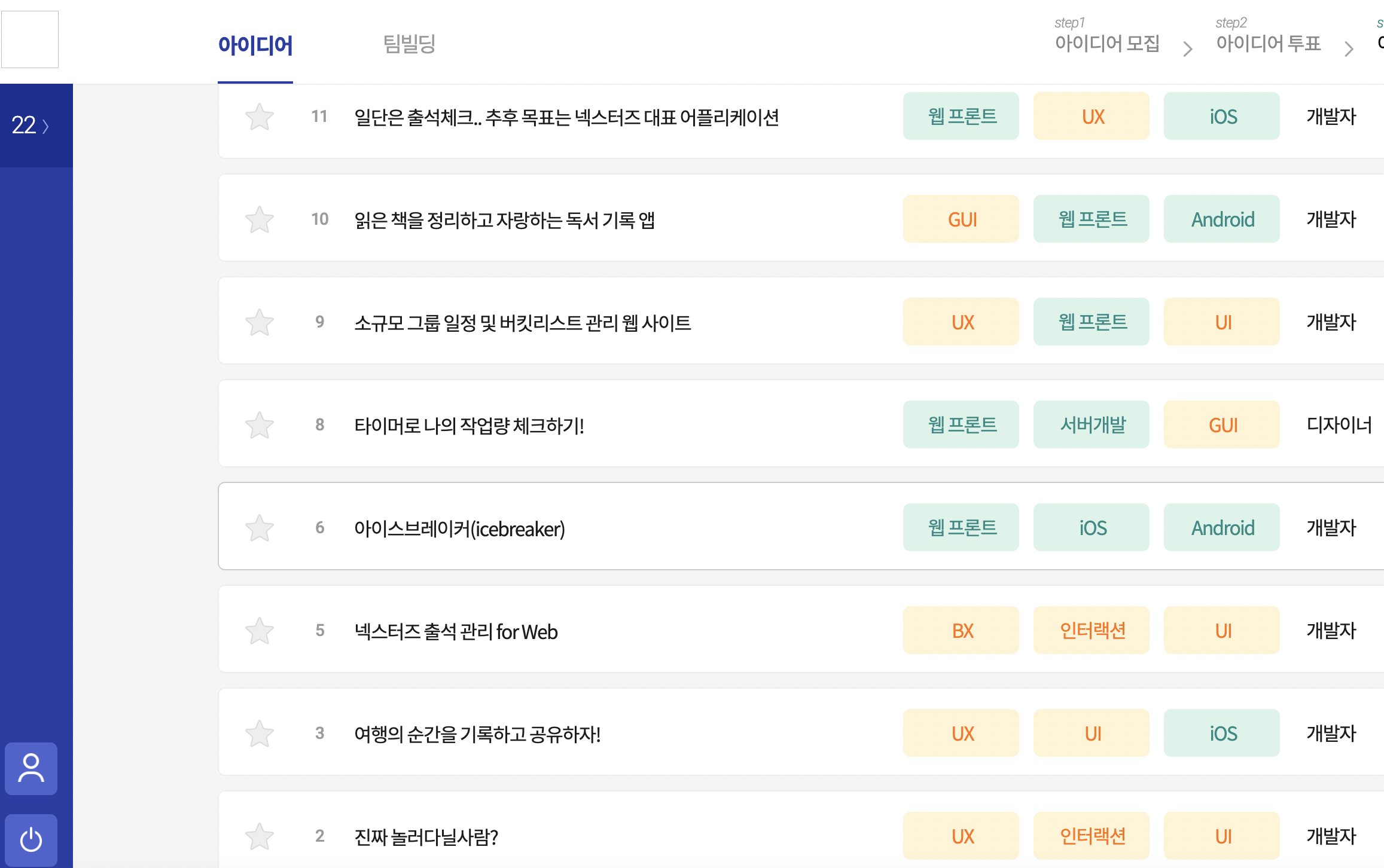Click the power logout icon
Viewport: 1384px width, 868px height.
pos(31,840)
